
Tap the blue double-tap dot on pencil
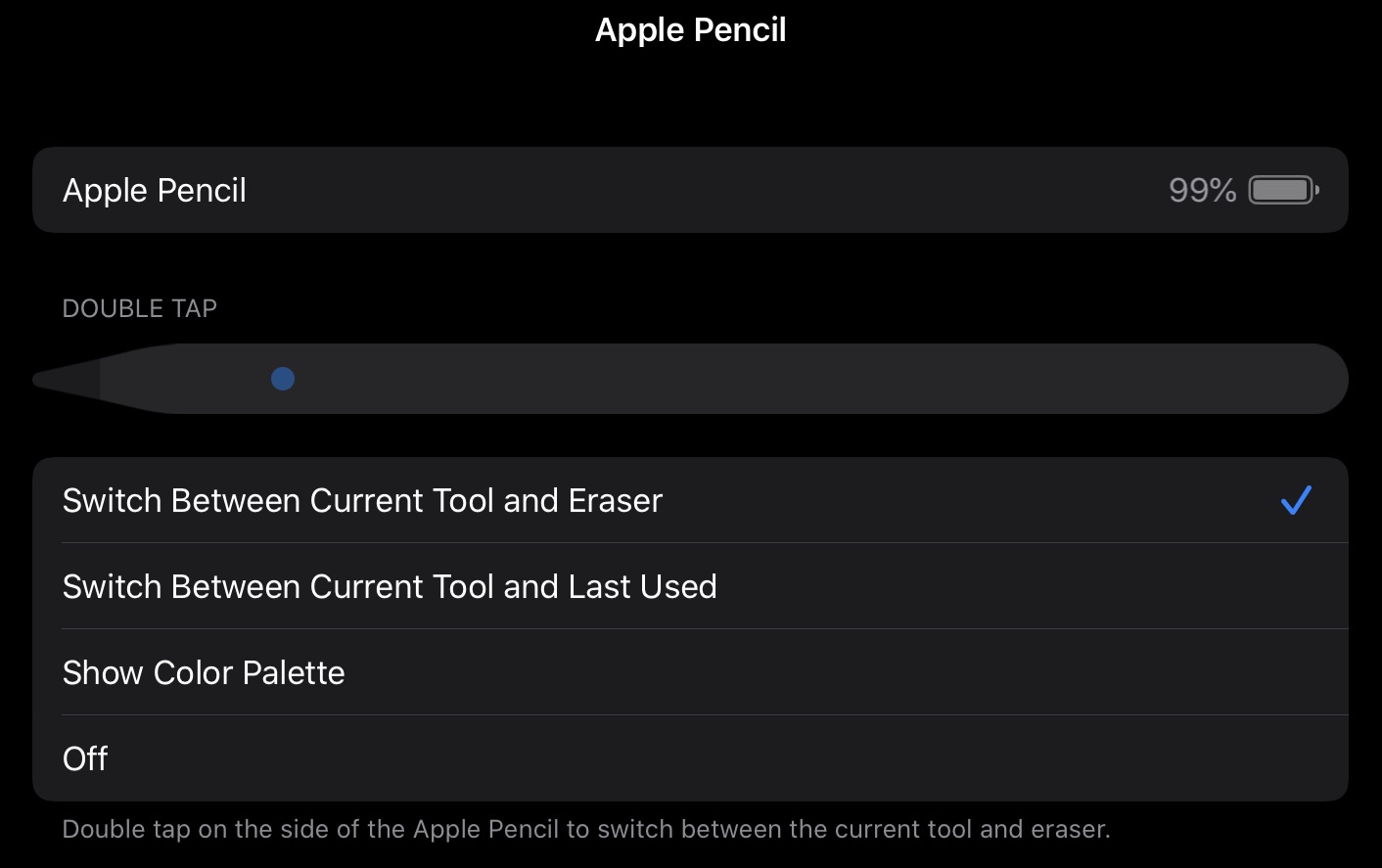(x=283, y=379)
